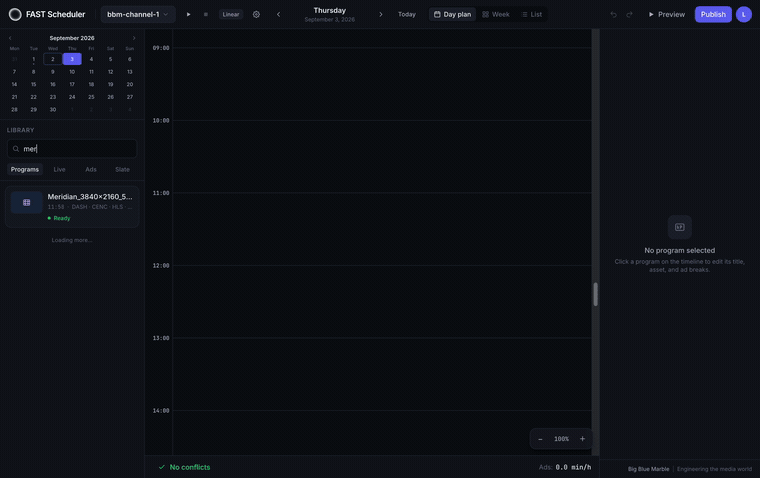
Task: Toggle the Linear mode badge
Action: click(231, 15)
